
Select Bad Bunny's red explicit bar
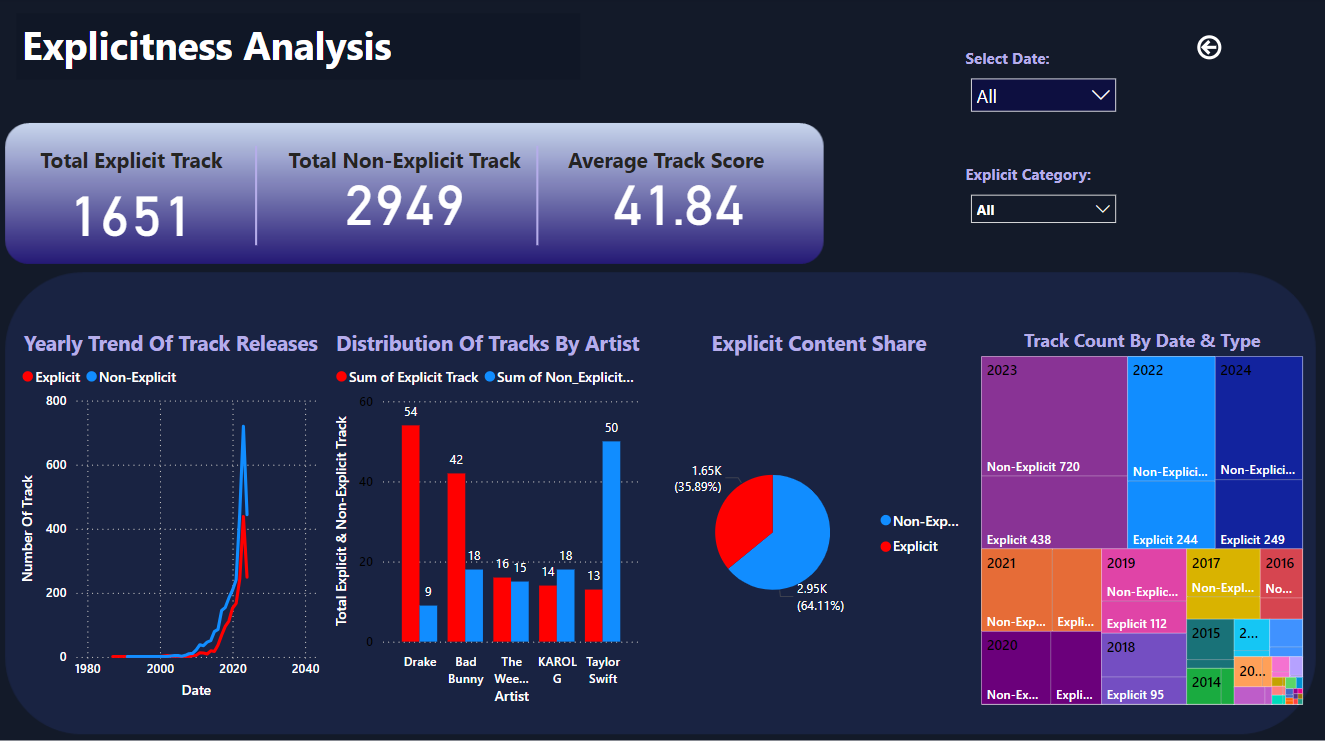click(x=456, y=556)
